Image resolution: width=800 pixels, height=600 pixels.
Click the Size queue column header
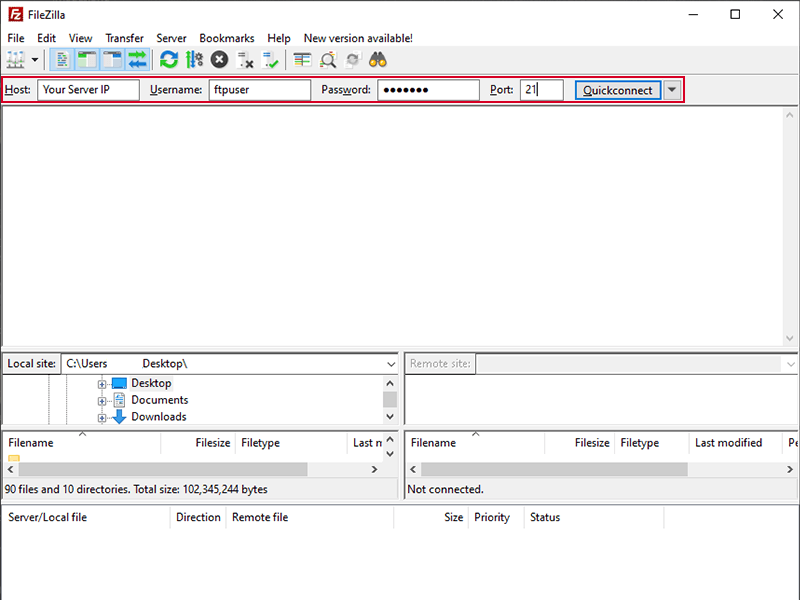tap(432, 517)
